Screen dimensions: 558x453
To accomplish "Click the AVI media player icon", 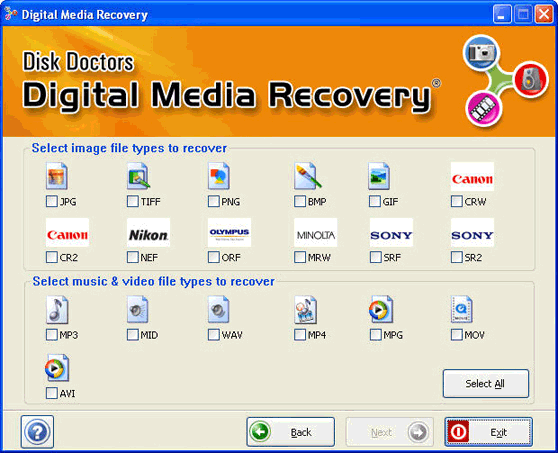I will click(x=57, y=368).
